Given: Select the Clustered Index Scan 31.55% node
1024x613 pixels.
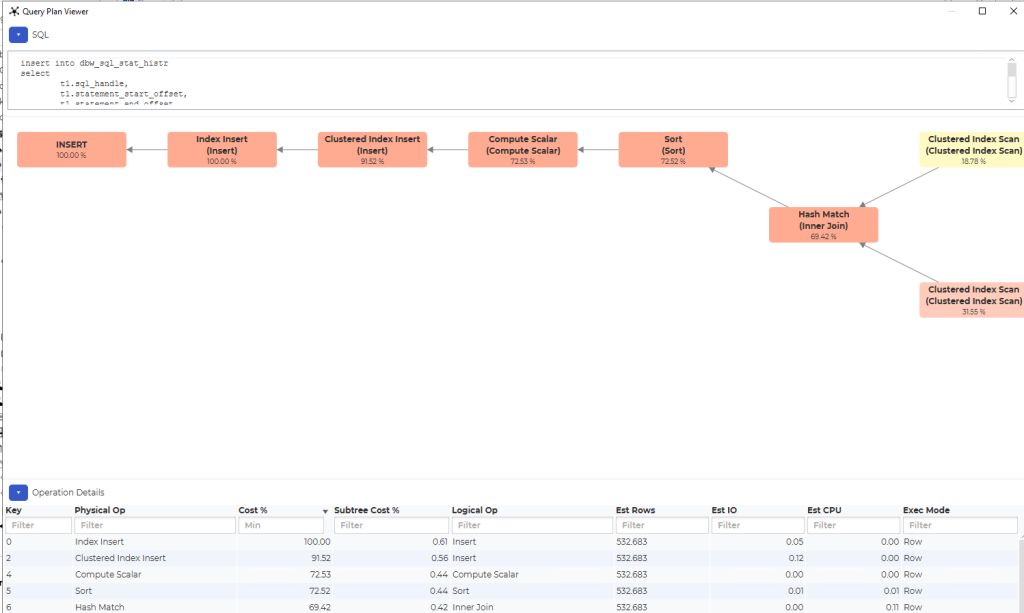Looking at the screenshot, I should click(x=972, y=300).
